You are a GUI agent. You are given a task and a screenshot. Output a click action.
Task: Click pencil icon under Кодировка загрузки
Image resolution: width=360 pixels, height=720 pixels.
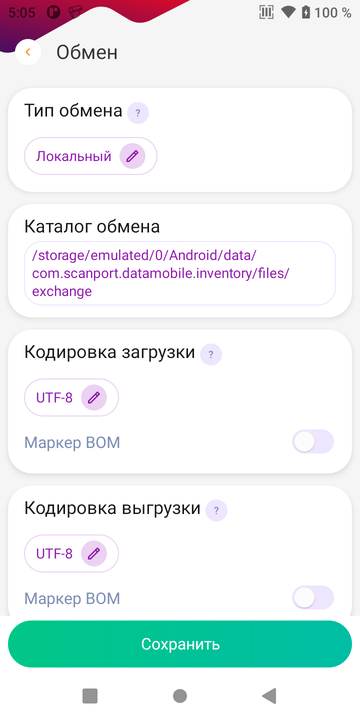tap(94, 398)
